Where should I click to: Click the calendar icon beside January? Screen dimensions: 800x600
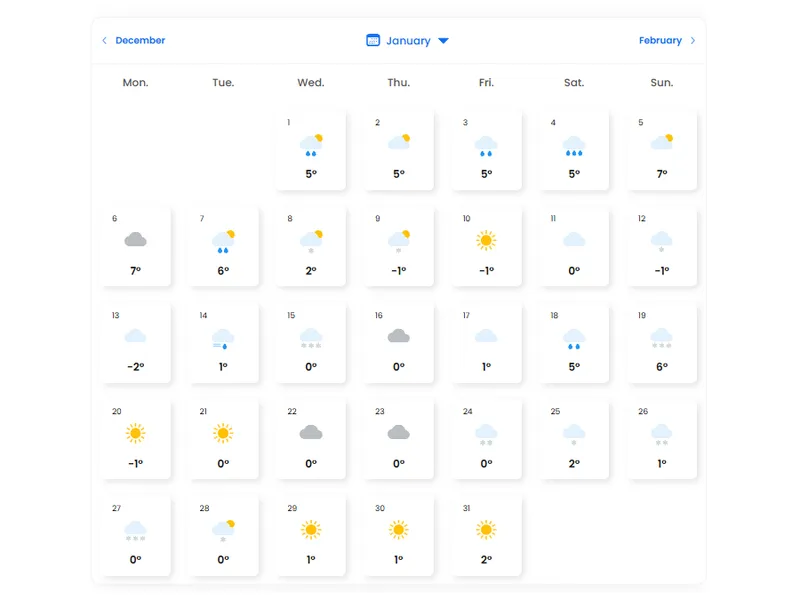(373, 41)
